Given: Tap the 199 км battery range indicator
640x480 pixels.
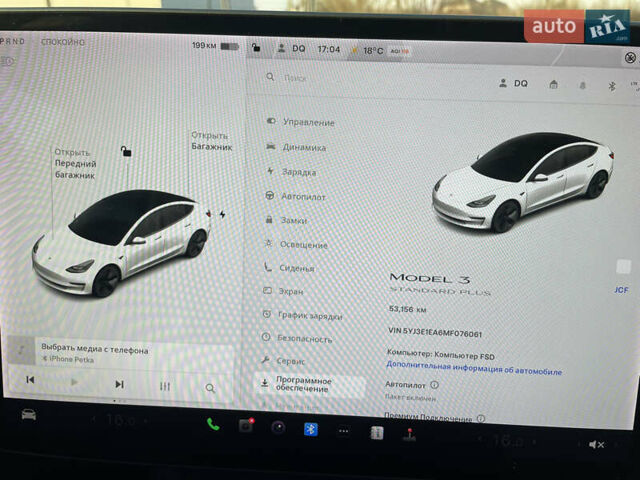Looking at the screenshot, I should pos(216,46).
